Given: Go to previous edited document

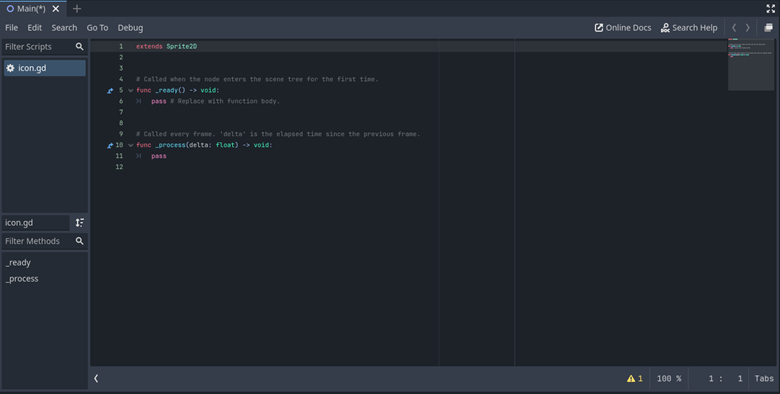Looking at the screenshot, I should click(734, 28).
